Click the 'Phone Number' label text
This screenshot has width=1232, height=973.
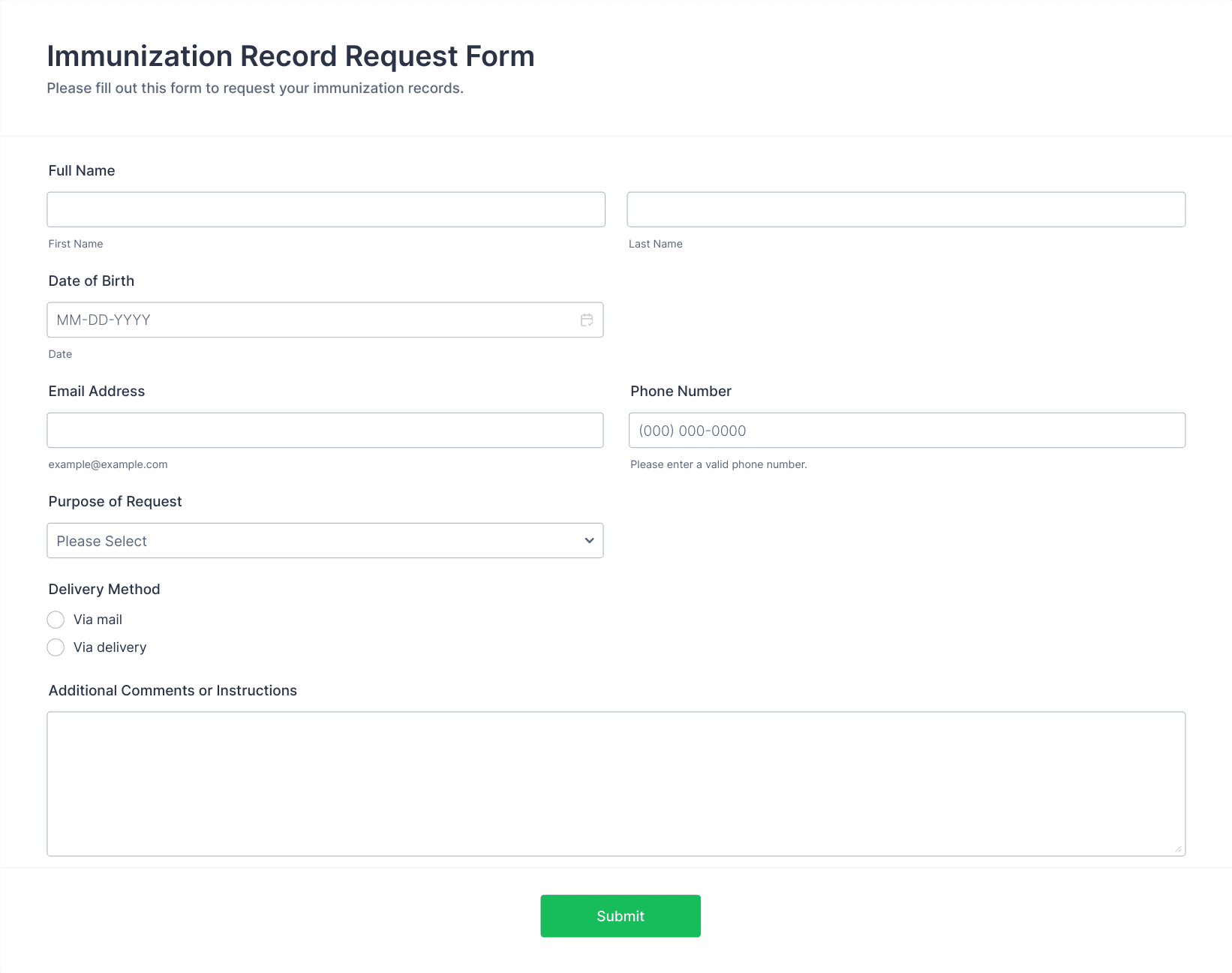pos(681,392)
